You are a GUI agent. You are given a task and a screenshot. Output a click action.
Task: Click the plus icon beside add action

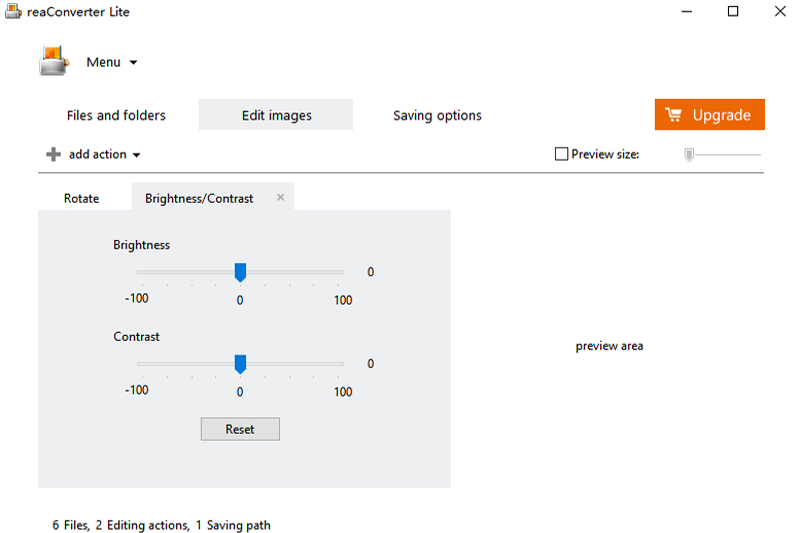[53, 154]
